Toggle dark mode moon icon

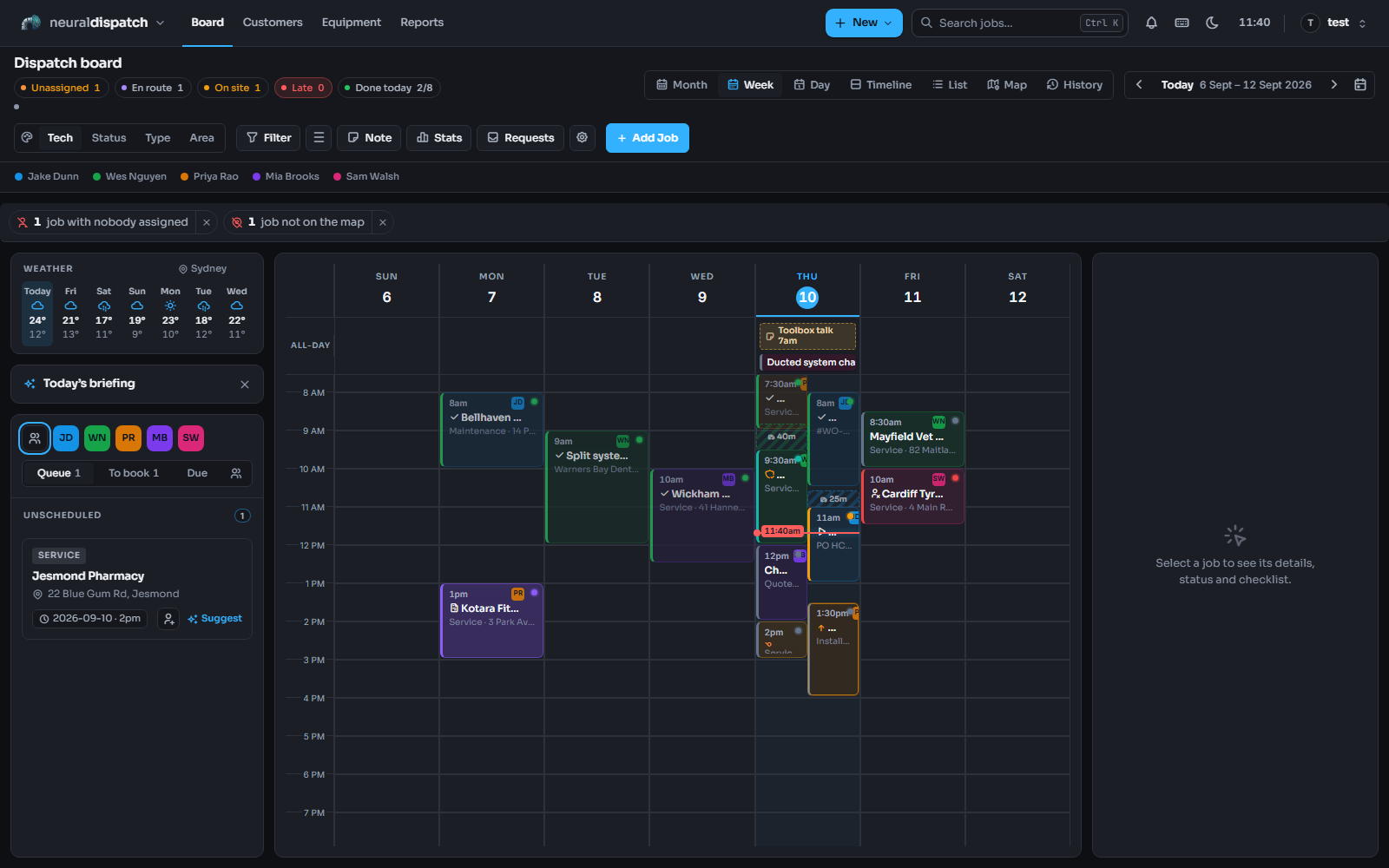click(1212, 23)
